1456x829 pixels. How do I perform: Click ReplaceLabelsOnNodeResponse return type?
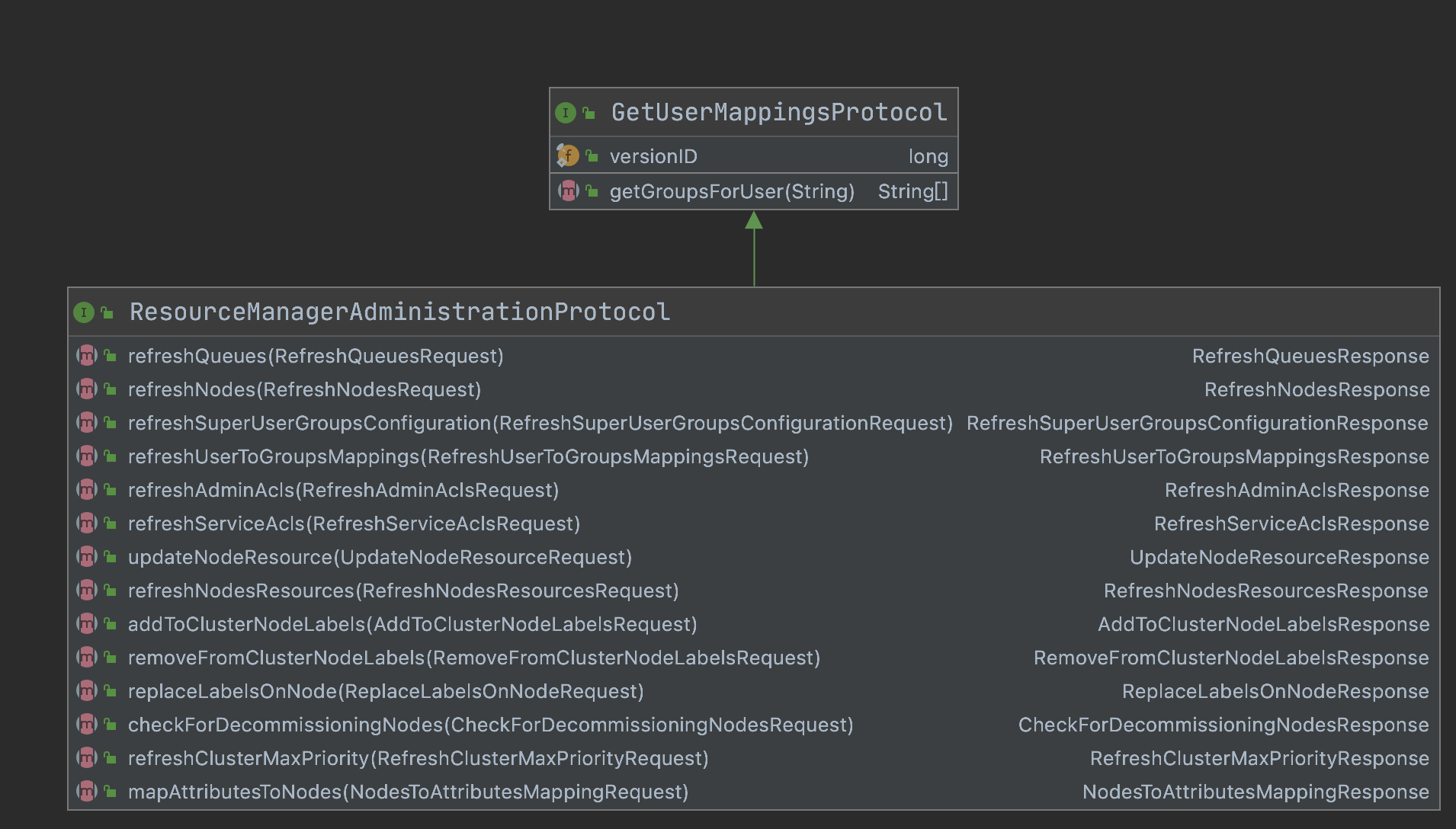[1275, 691]
